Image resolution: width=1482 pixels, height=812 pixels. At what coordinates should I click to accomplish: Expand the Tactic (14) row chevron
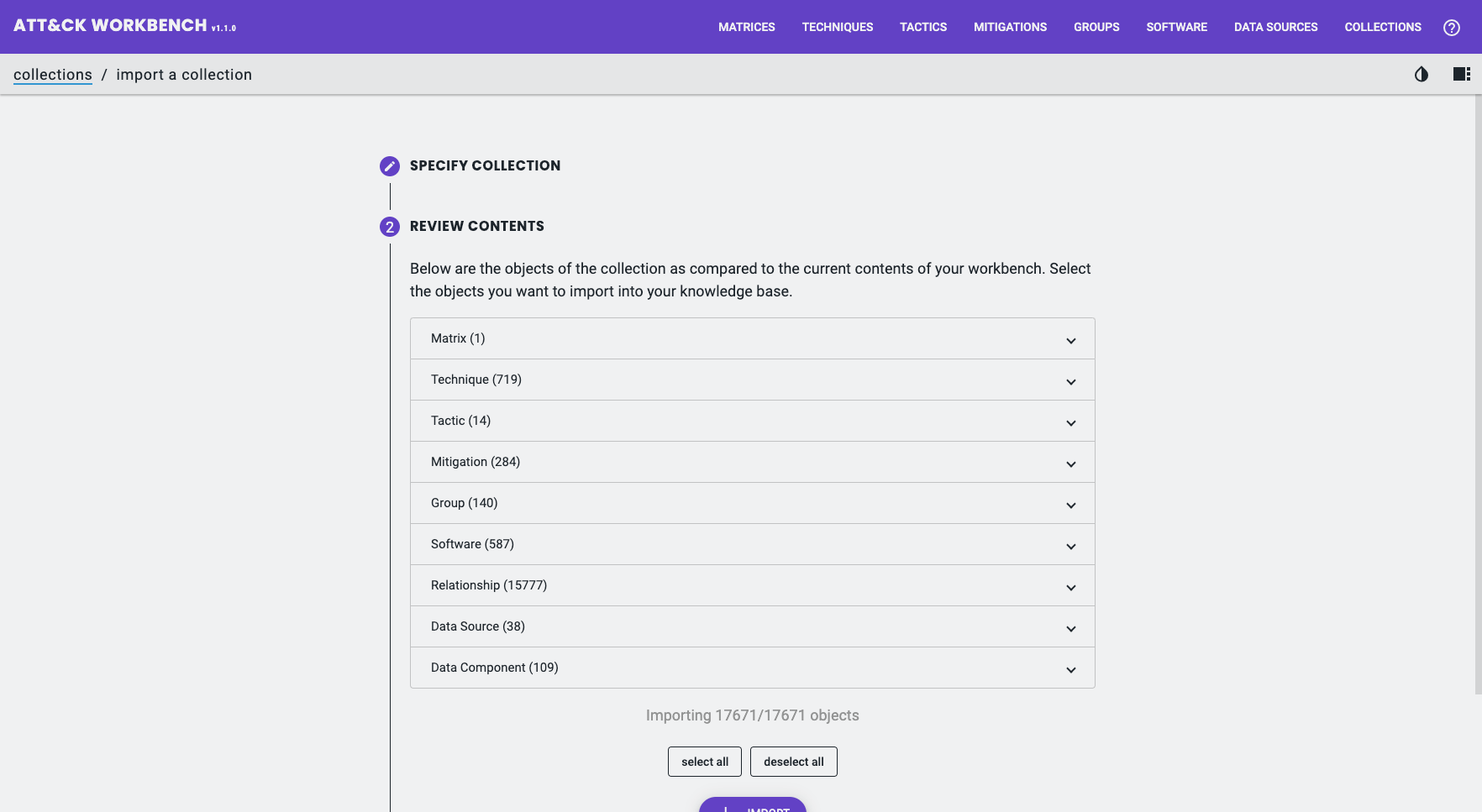pos(1070,422)
